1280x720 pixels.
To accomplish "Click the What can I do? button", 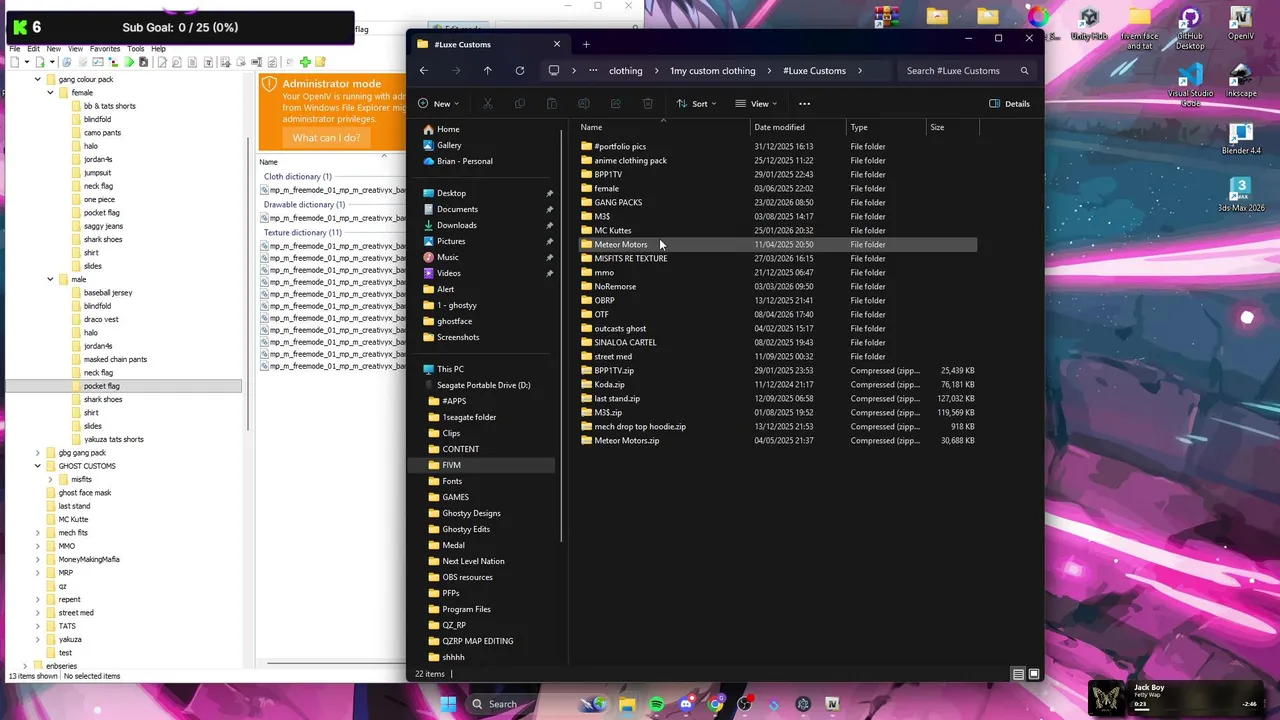I will 326,138.
